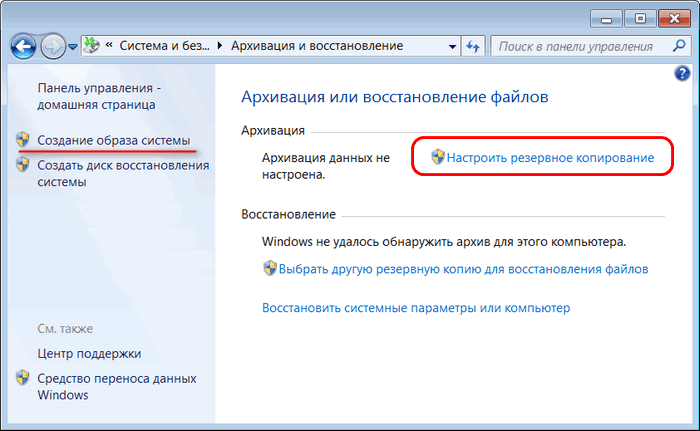Refresh the page with refresh button

473,46
